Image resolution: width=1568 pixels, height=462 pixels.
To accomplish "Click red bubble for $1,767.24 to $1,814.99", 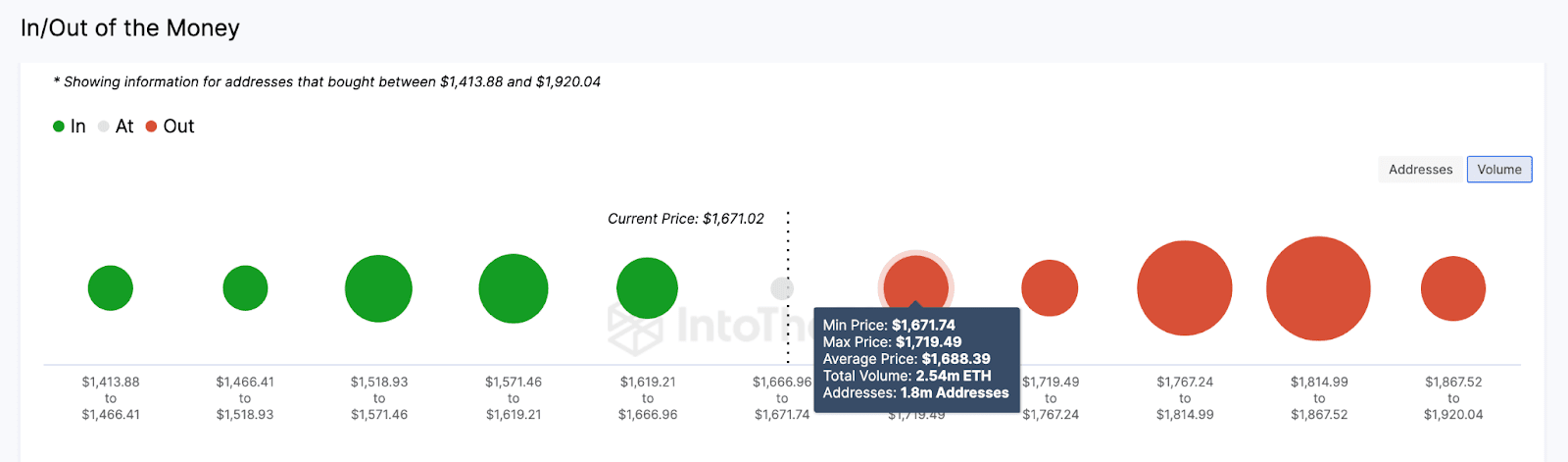I will coord(1184,288).
